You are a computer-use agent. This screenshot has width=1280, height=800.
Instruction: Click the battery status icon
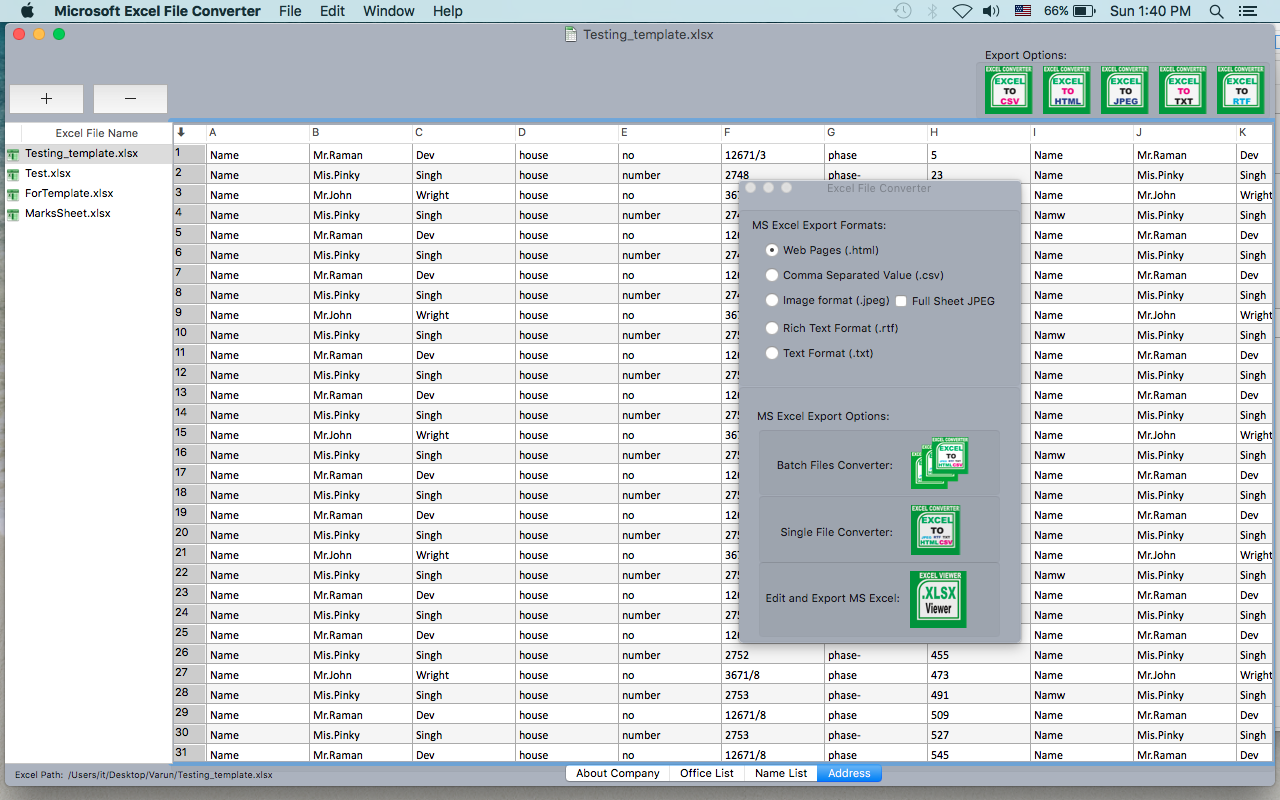tap(1085, 11)
